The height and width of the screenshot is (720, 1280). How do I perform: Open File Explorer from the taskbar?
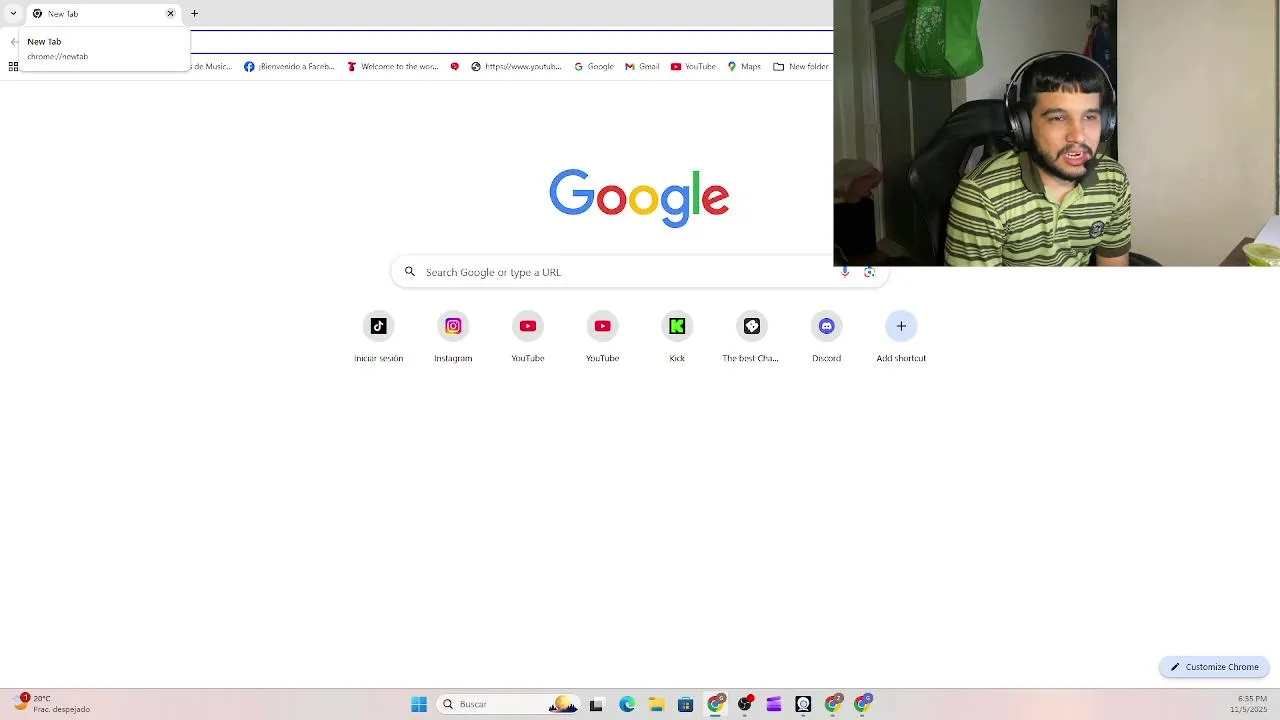point(656,704)
